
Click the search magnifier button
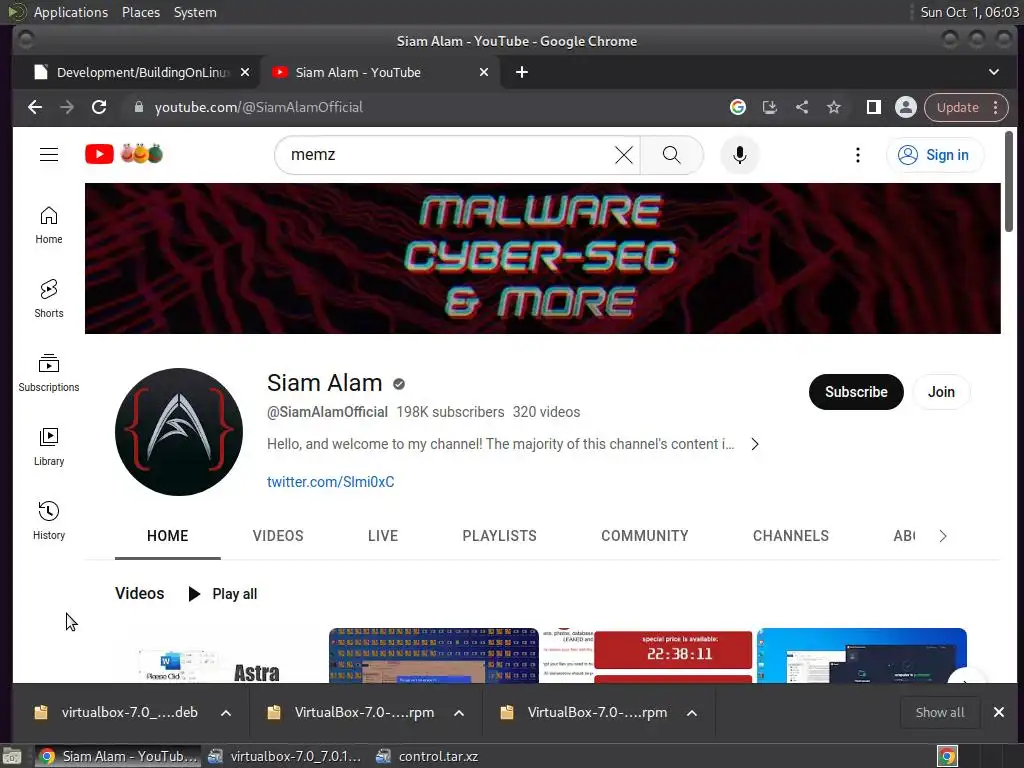(x=671, y=155)
